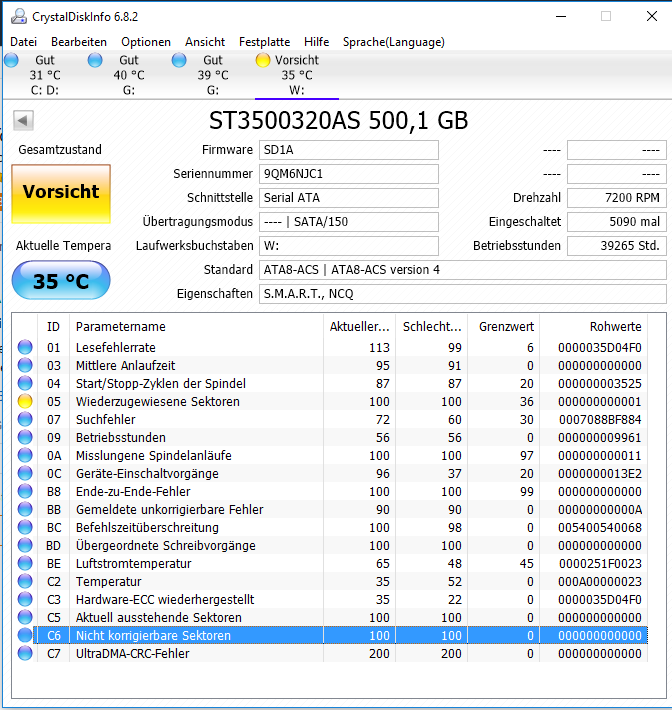Click status icon of Misslungene Spindelanläufe row

[x=25, y=456]
